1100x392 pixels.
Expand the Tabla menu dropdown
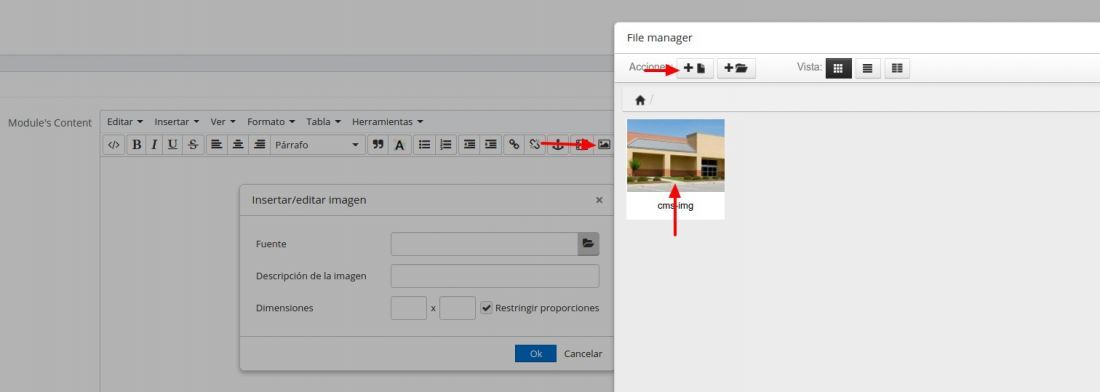(x=323, y=121)
